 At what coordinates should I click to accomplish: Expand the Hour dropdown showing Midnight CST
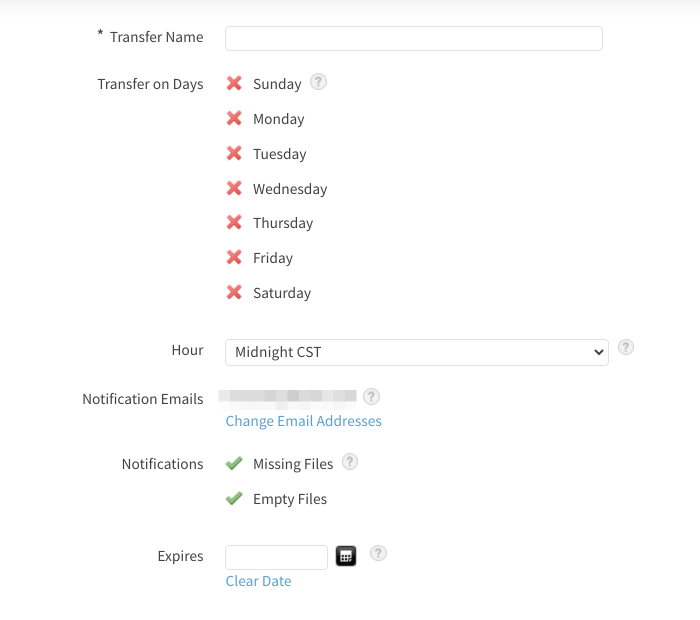pyautogui.click(x=417, y=352)
